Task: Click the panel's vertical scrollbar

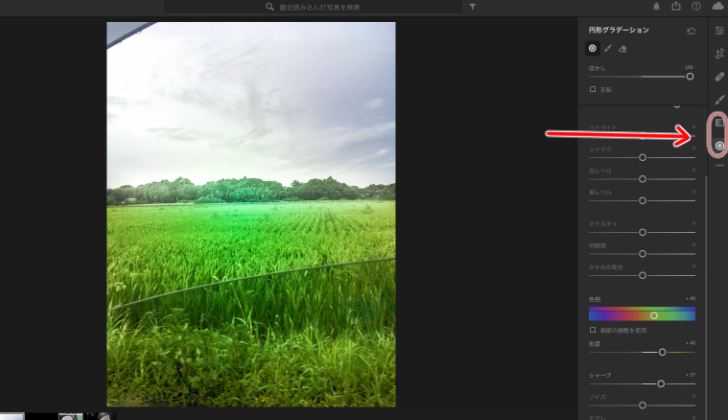Action: tap(706, 297)
